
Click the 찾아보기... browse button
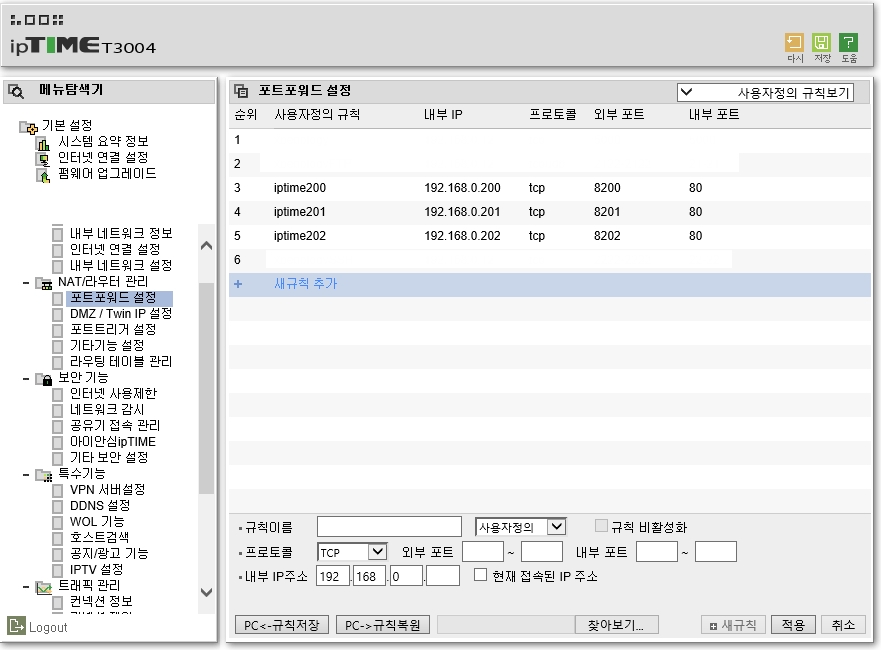coord(616,625)
